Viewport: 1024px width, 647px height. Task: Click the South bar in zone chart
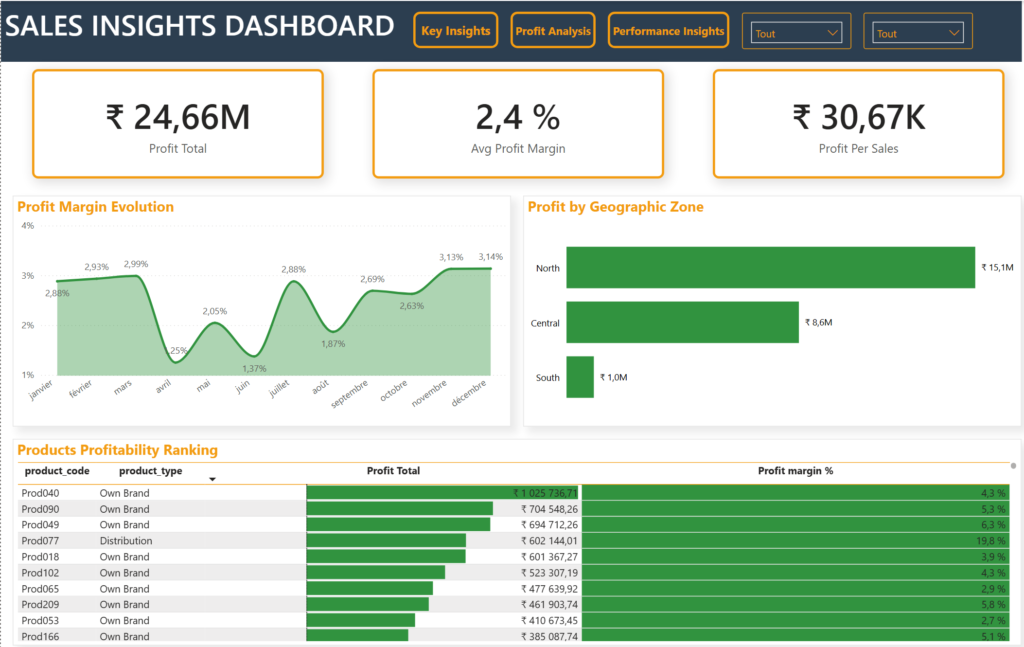(580, 377)
